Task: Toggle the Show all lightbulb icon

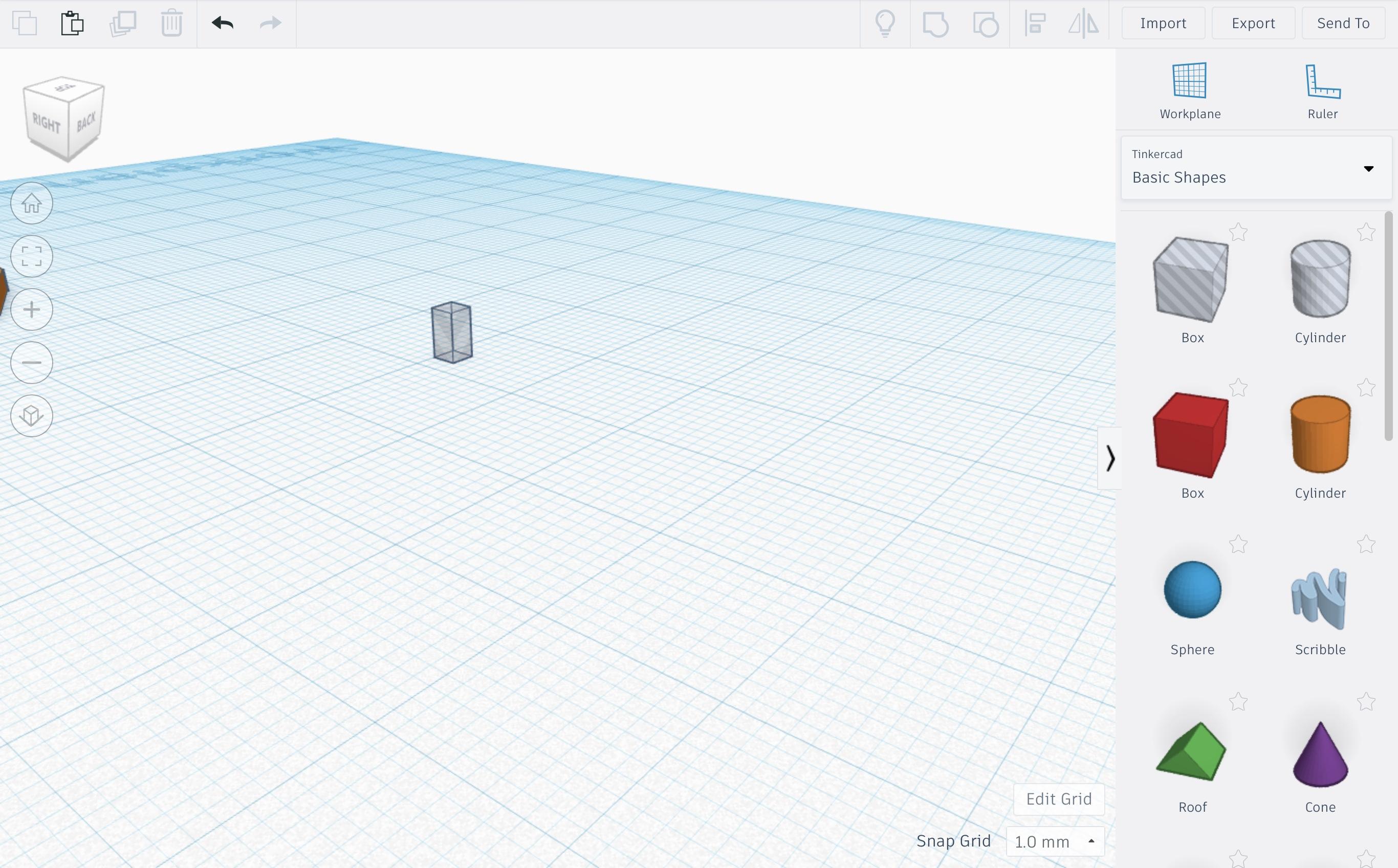Action: tap(885, 24)
